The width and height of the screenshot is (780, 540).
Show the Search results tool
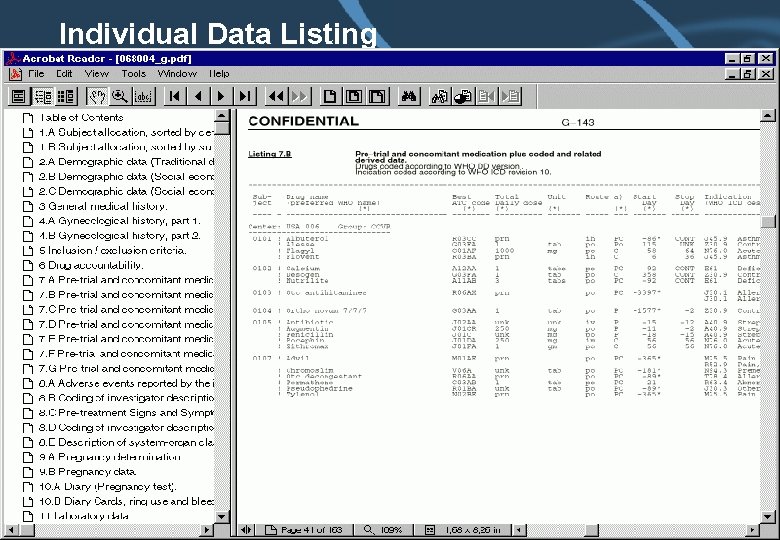point(463,96)
